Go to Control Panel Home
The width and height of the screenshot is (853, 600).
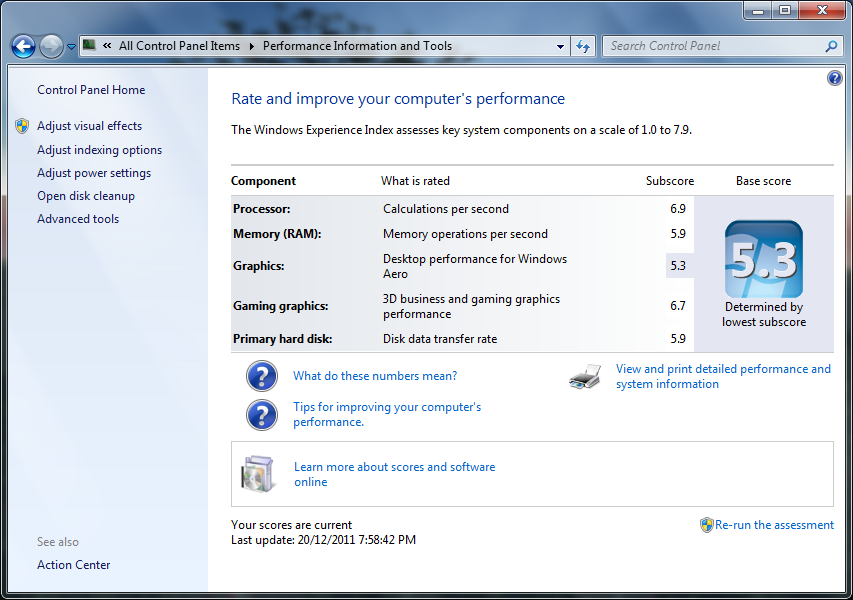(91, 90)
